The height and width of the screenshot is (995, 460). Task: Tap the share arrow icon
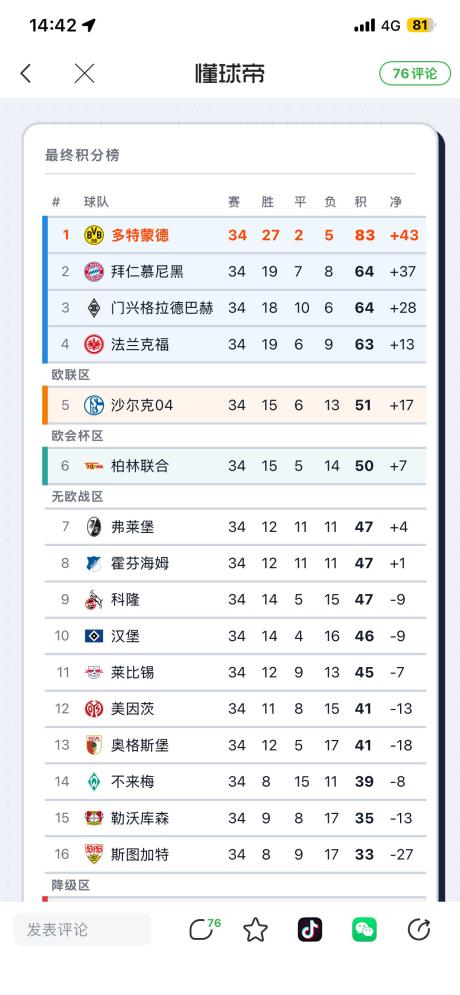[419, 930]
